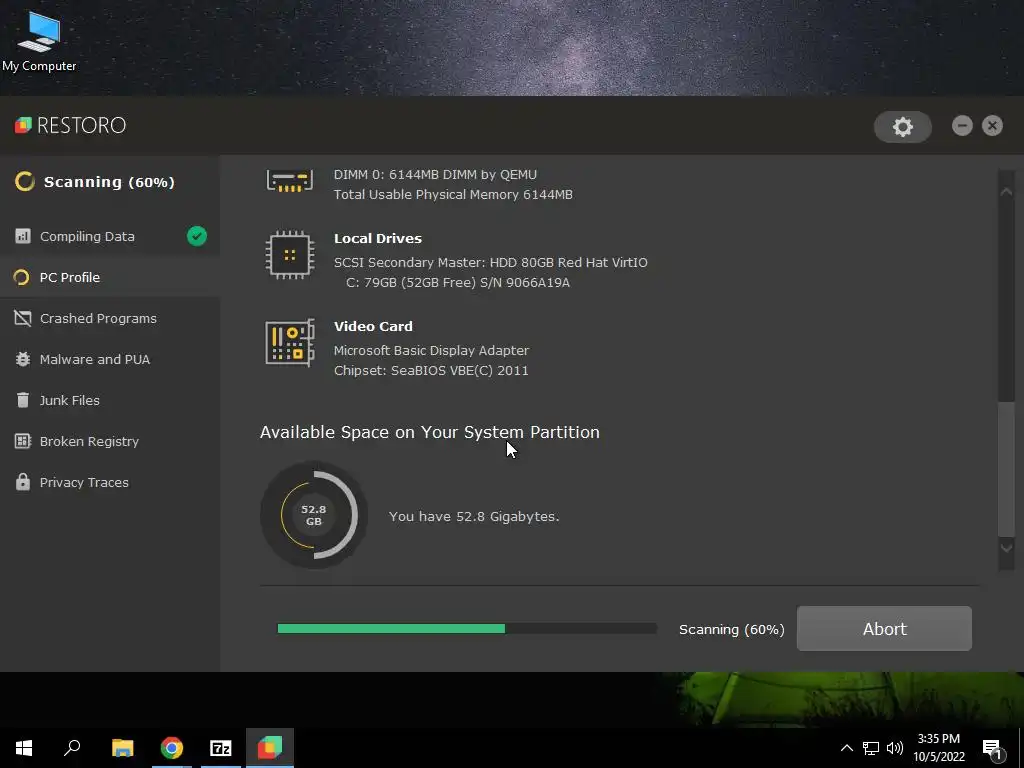Click the Restoro taskbar icon
The image size is (1024, 768).
pos(270,748)
